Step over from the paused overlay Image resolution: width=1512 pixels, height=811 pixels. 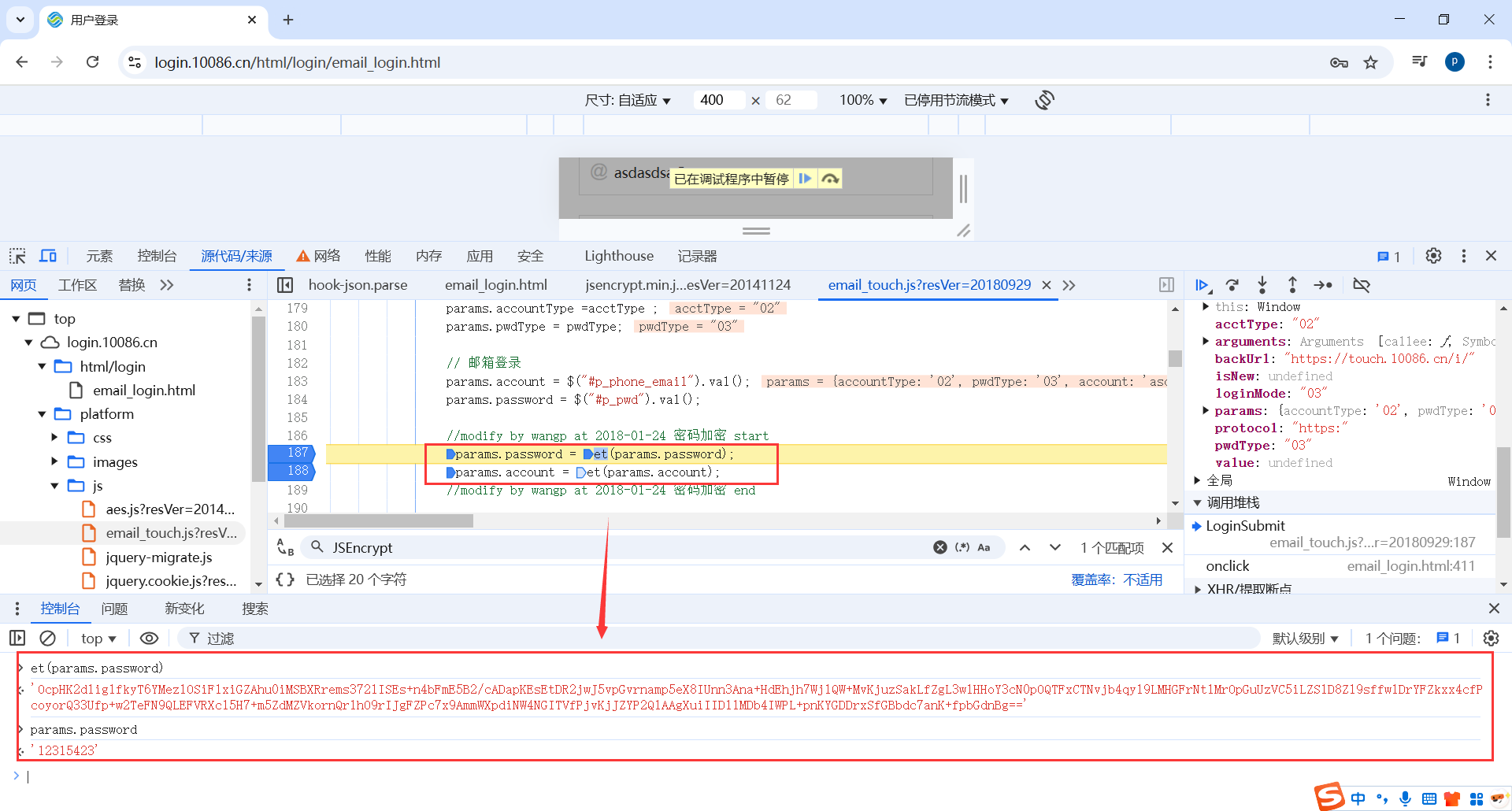point(830,179)
